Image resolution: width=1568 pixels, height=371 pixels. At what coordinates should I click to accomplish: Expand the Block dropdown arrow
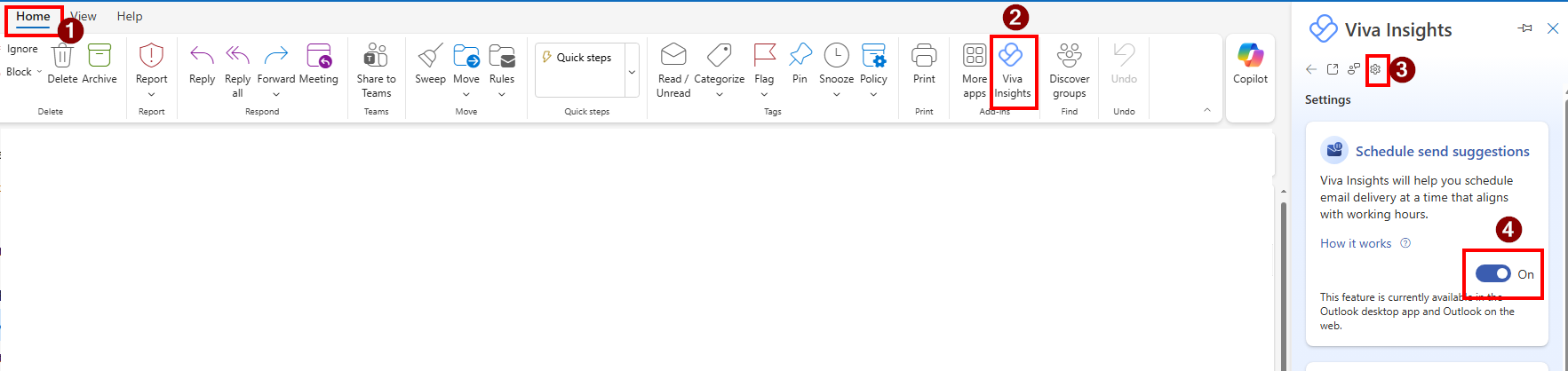(x=39, y=72)
